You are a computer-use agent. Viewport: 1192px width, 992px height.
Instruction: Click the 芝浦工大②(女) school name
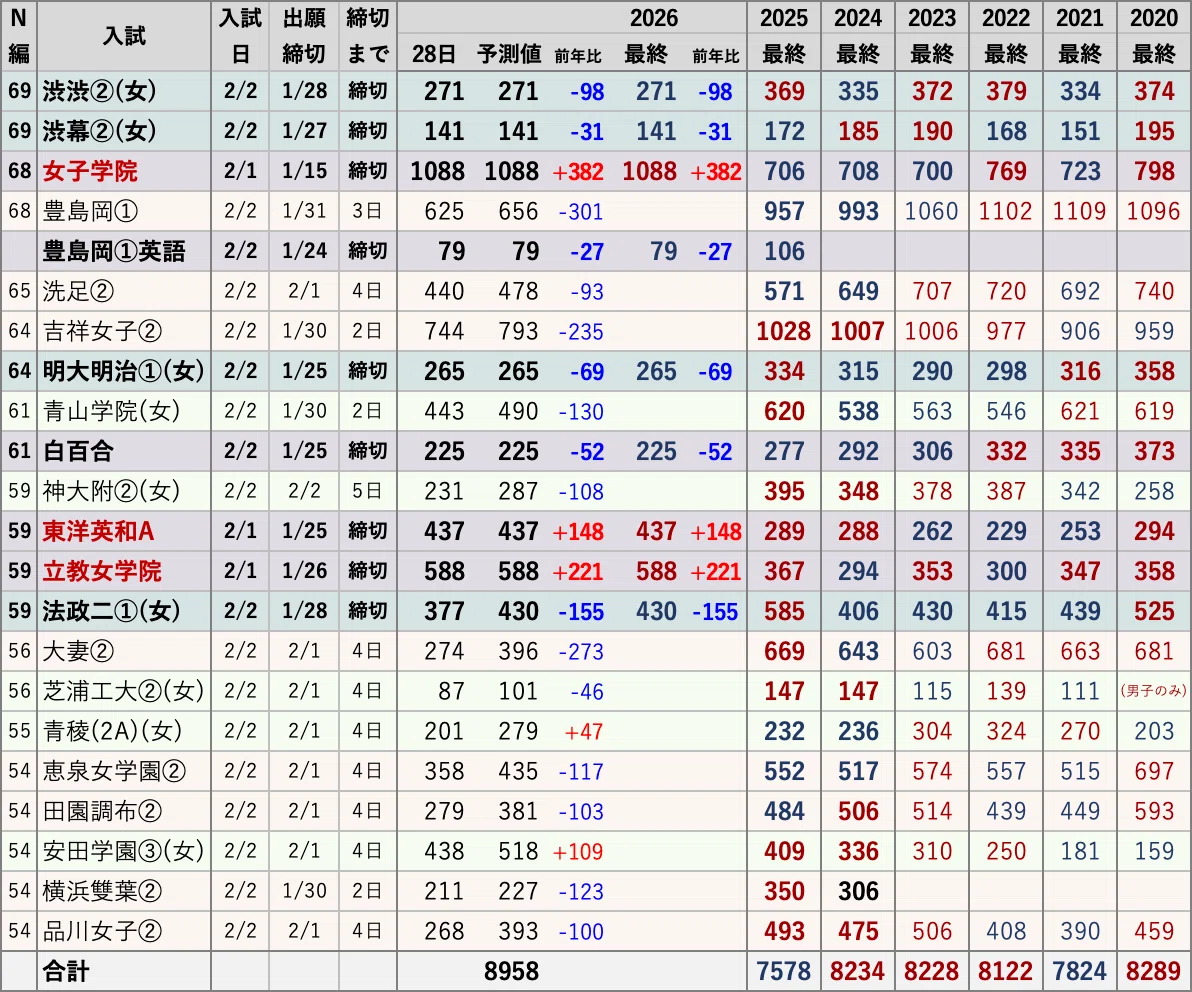(123, 691)
